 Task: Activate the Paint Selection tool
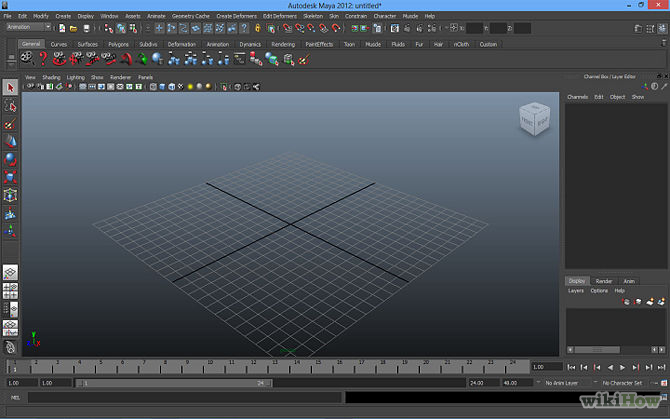(x=10, y=124)
